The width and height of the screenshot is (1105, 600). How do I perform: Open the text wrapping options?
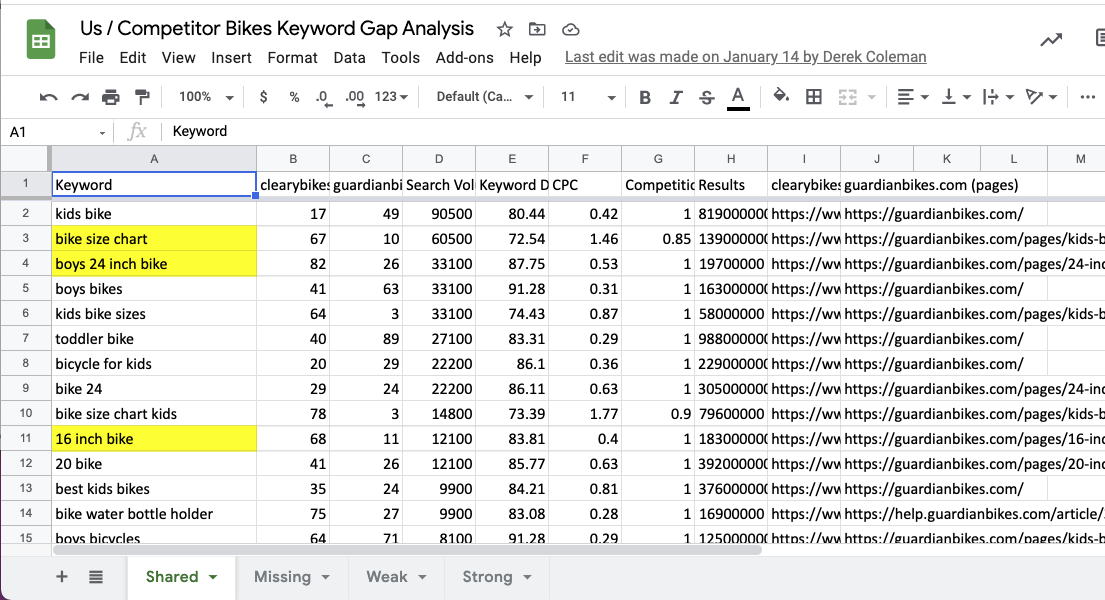[x=993, y=96]
